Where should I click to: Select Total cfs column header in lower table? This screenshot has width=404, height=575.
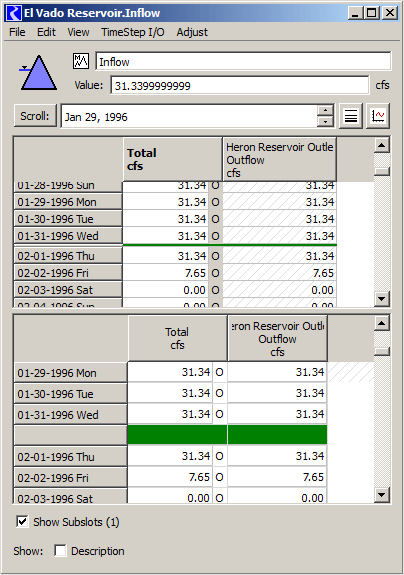point(177,338)
